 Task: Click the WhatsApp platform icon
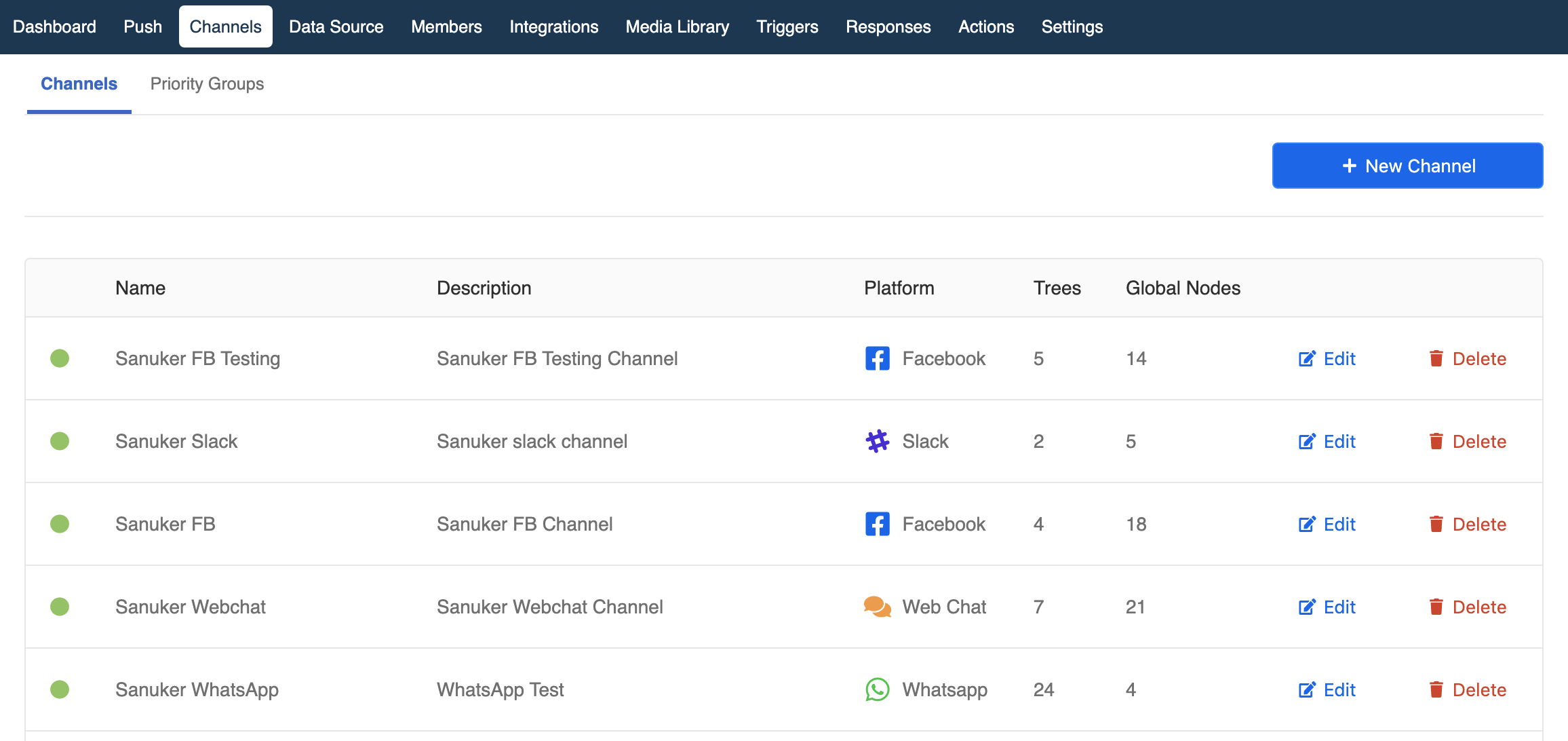point(878,689)
